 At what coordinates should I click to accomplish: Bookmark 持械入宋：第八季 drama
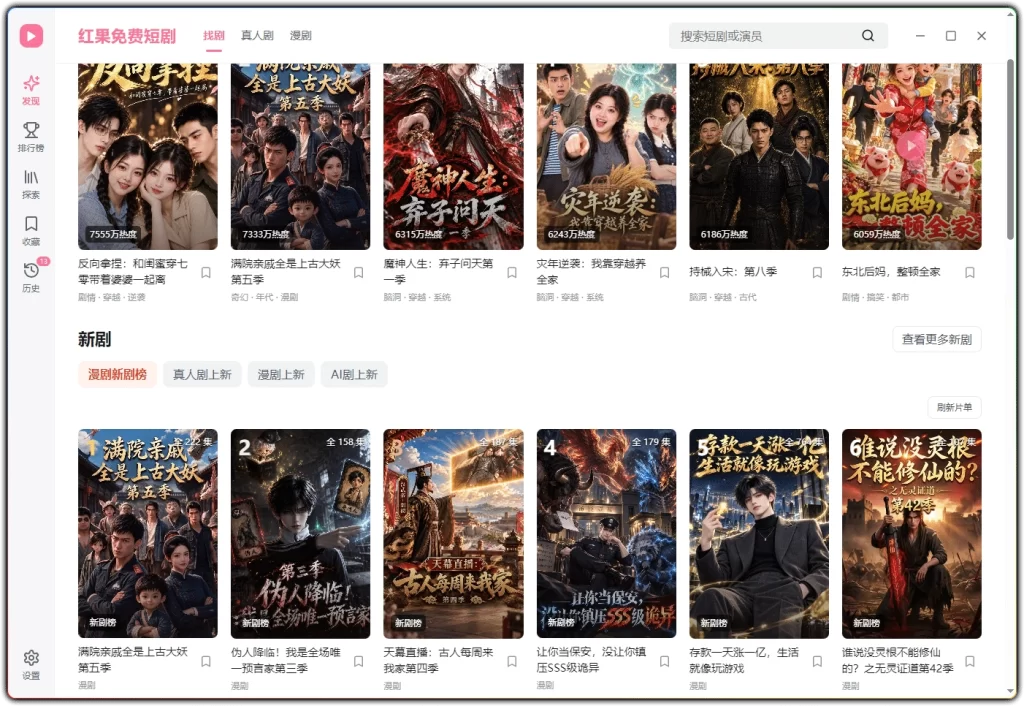(x=817, y=272)
